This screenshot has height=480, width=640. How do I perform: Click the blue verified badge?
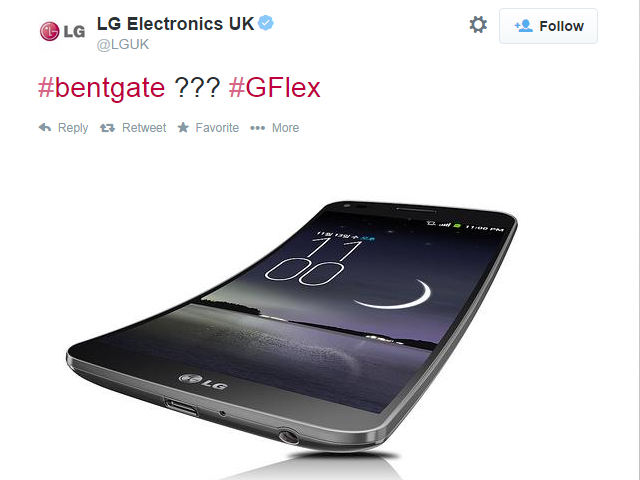tap(266, 23)
